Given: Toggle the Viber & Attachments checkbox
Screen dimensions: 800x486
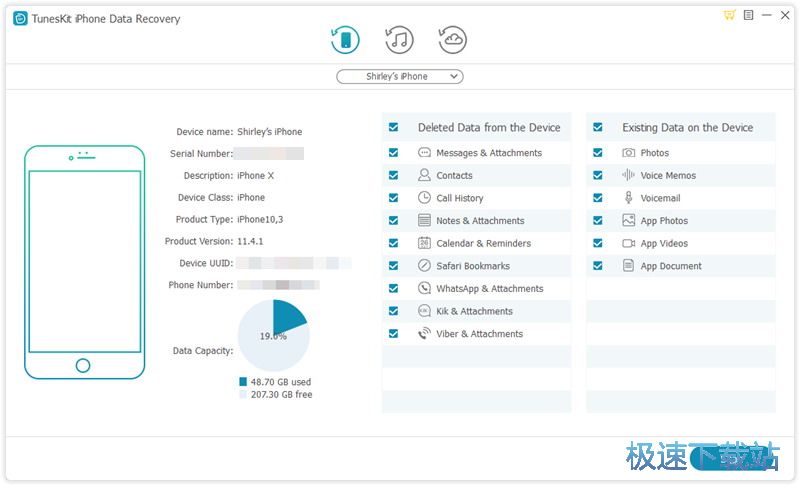Looking at the screenshot, I should pos(393,334).
